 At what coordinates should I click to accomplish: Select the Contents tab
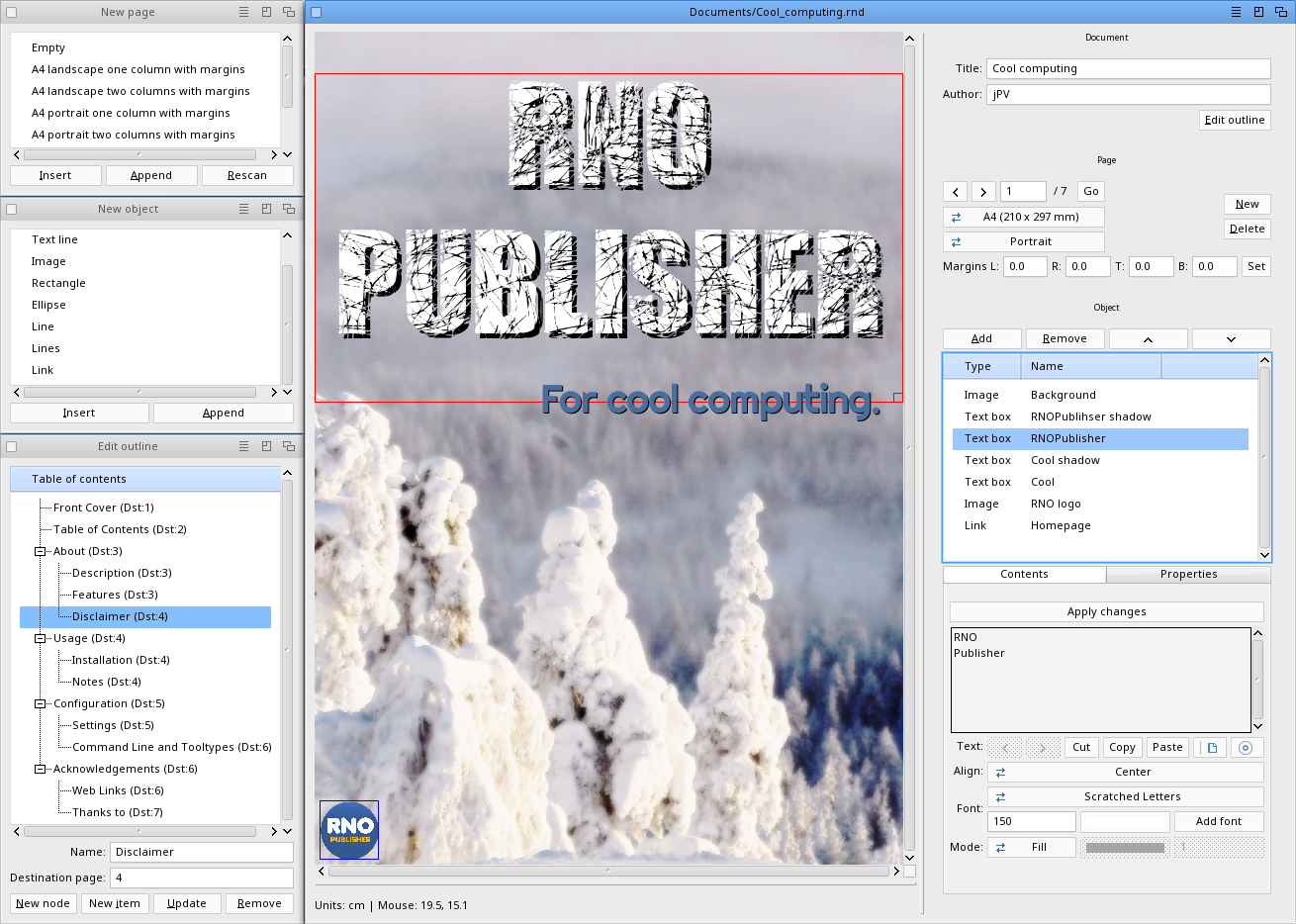pos(1024,575)
